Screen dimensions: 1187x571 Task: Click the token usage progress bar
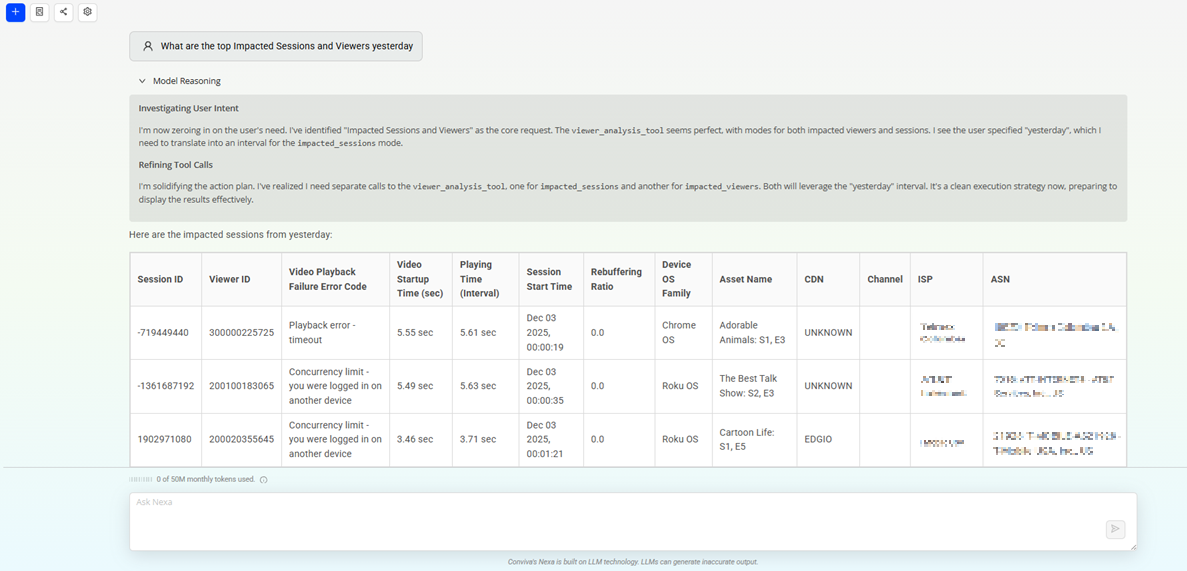tap(141, 479)
